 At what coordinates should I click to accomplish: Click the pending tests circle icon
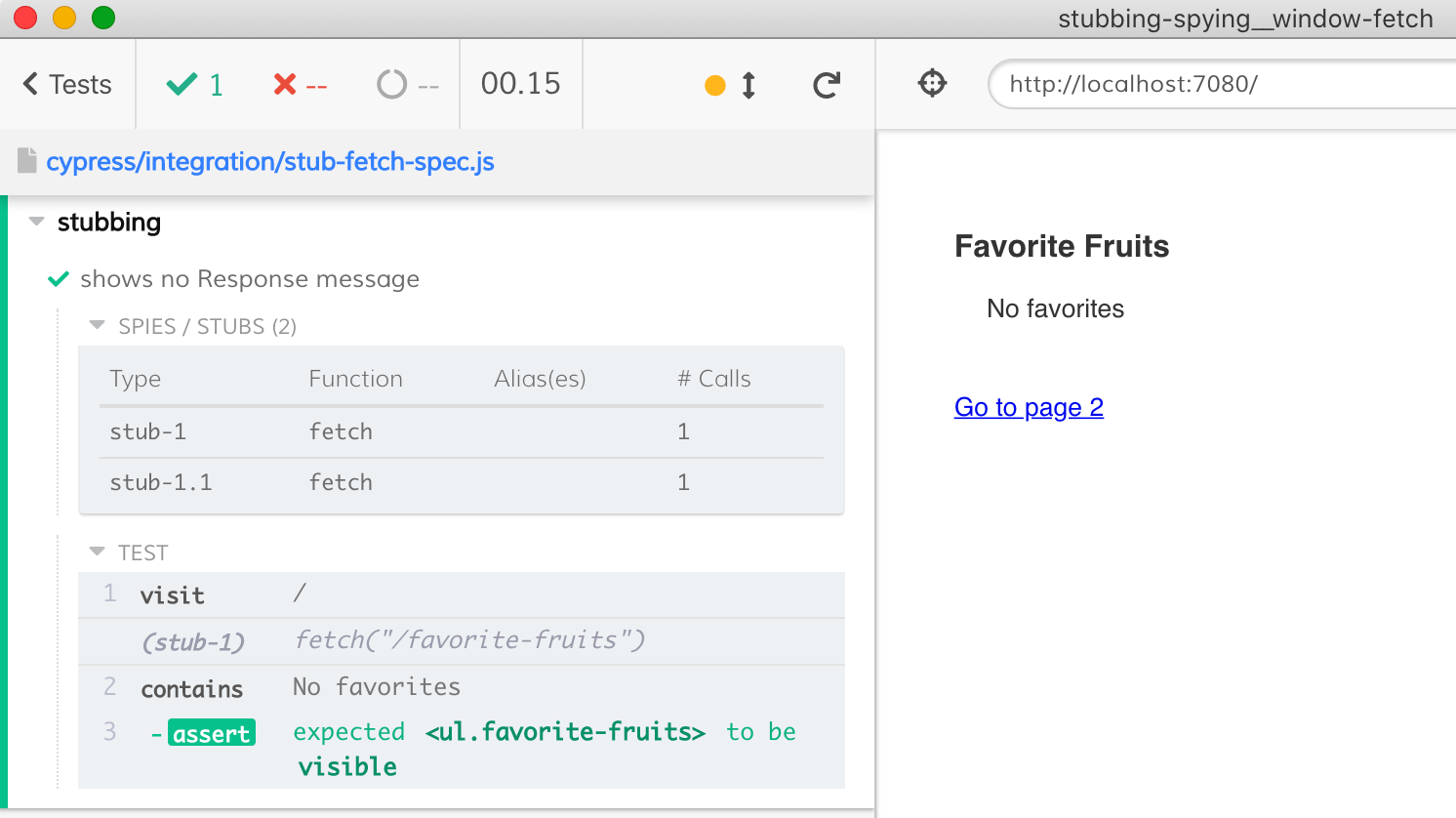pyautogui.click(x=391, y=85)
